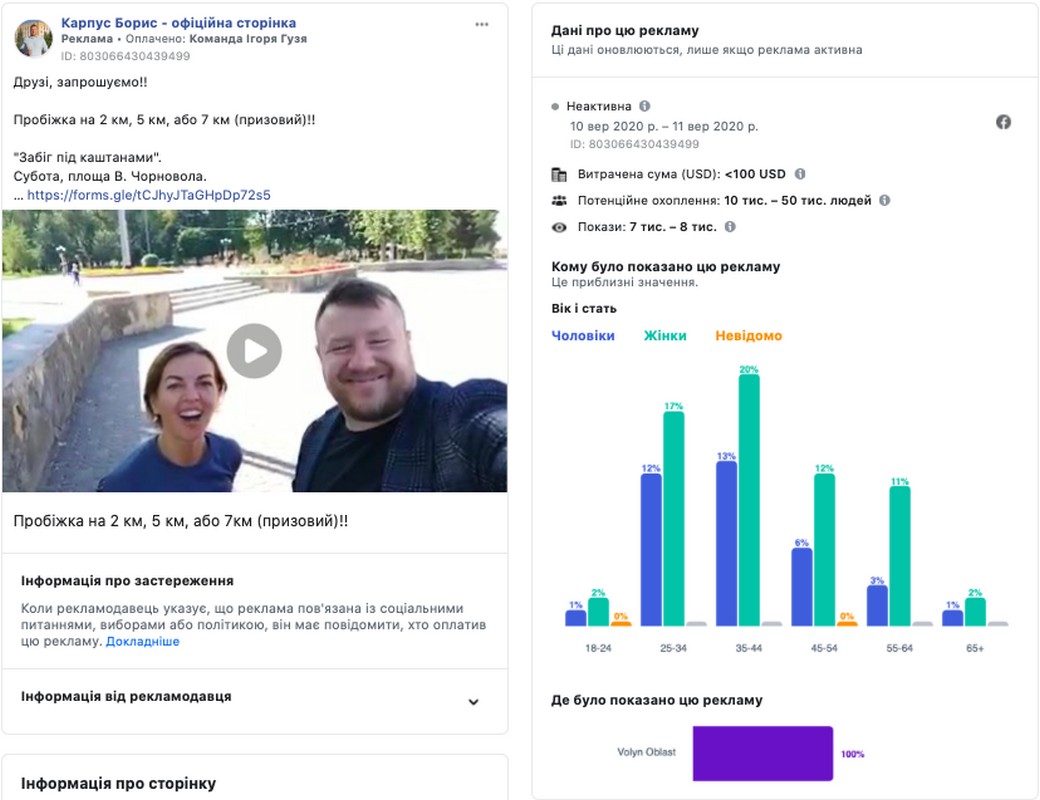This screenshot has height=800, width=1040.
Task: Click the Докладніше link
Action: [x=143, y=641]
